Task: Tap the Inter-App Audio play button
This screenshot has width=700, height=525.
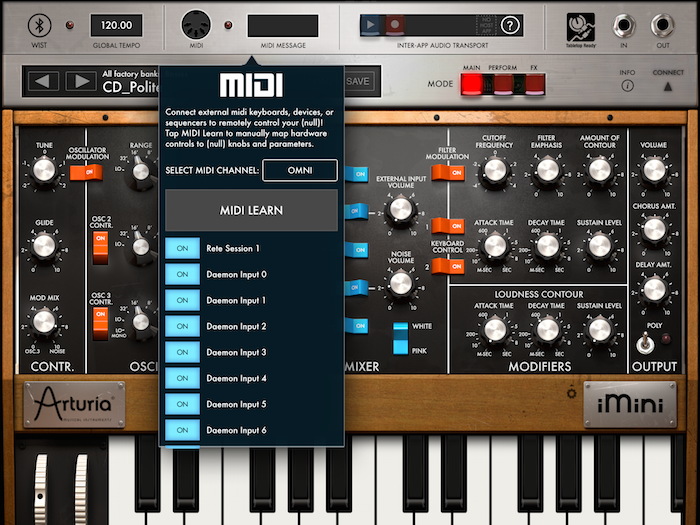Action: coord(370,25)
